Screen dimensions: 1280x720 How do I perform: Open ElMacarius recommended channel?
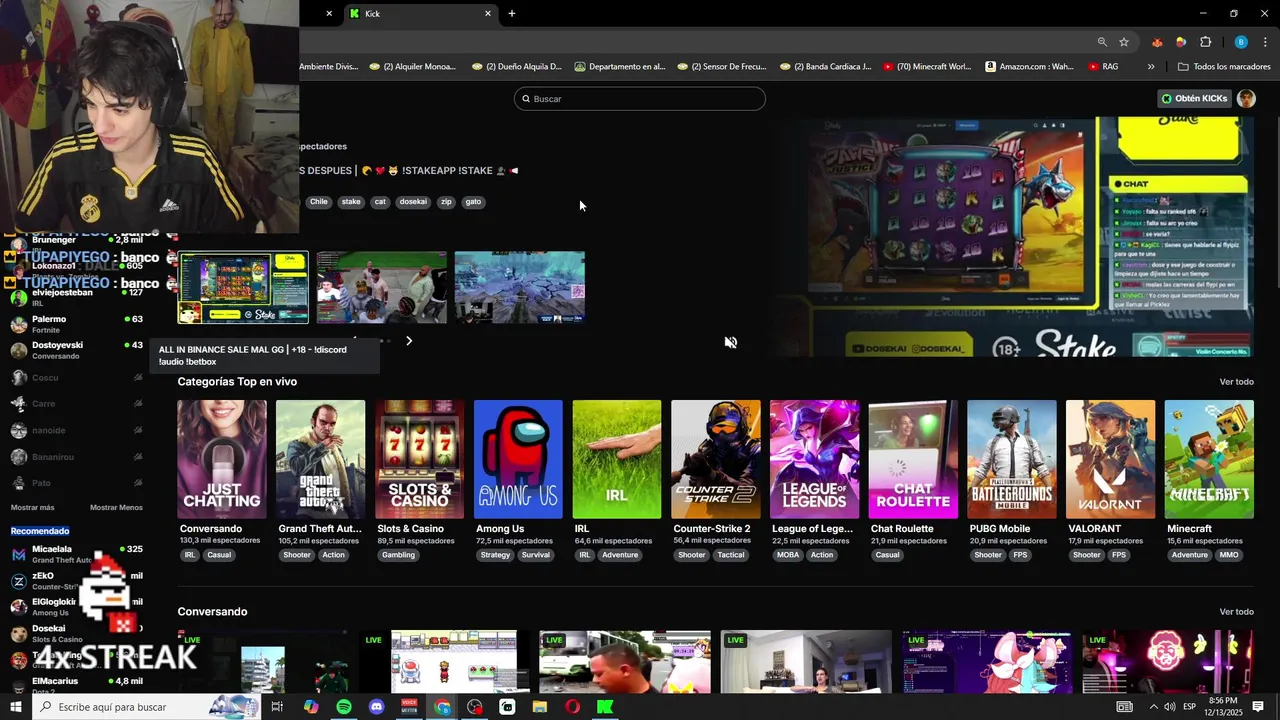click(76, 685)
